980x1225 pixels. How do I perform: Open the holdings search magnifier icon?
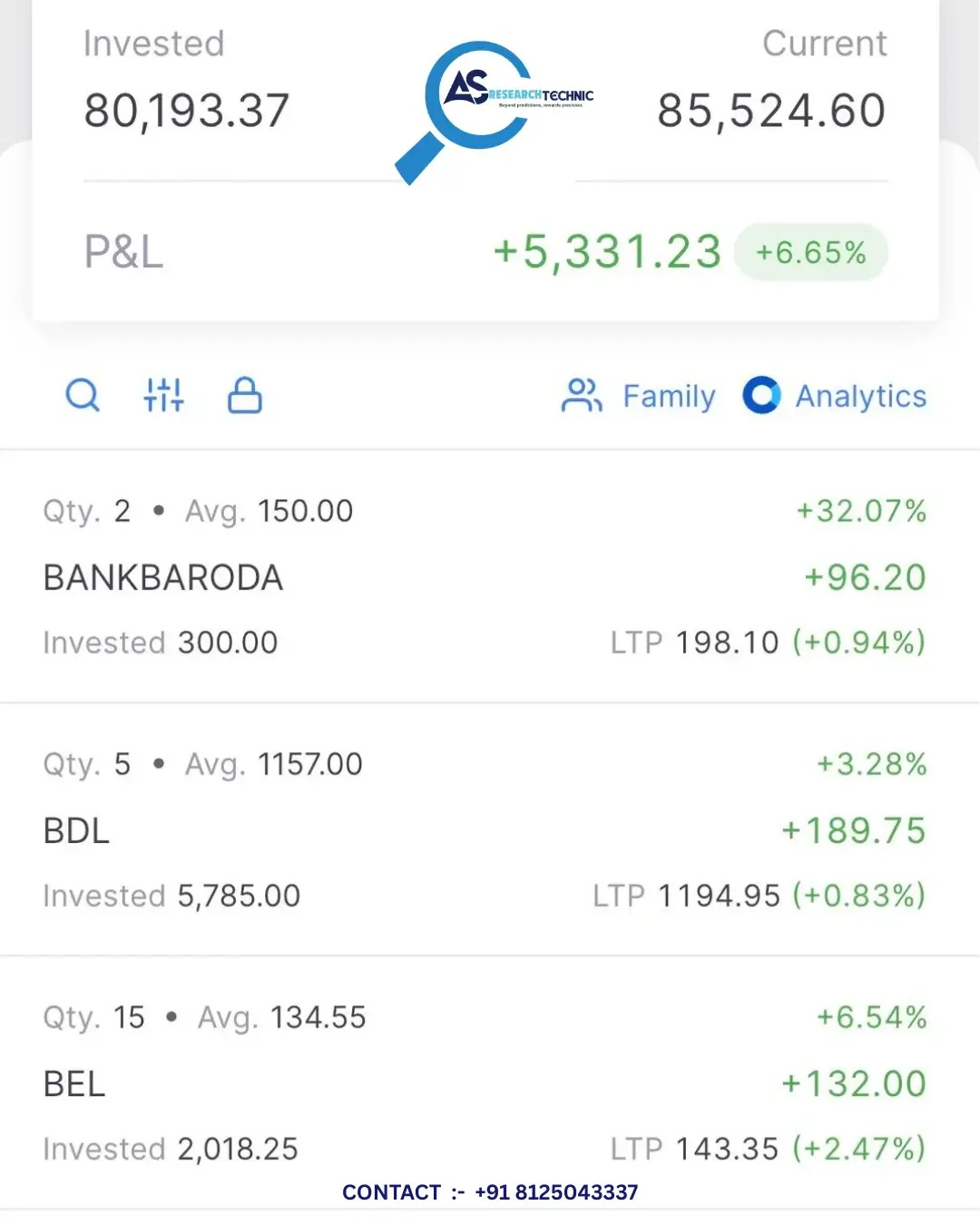[83, 396]
